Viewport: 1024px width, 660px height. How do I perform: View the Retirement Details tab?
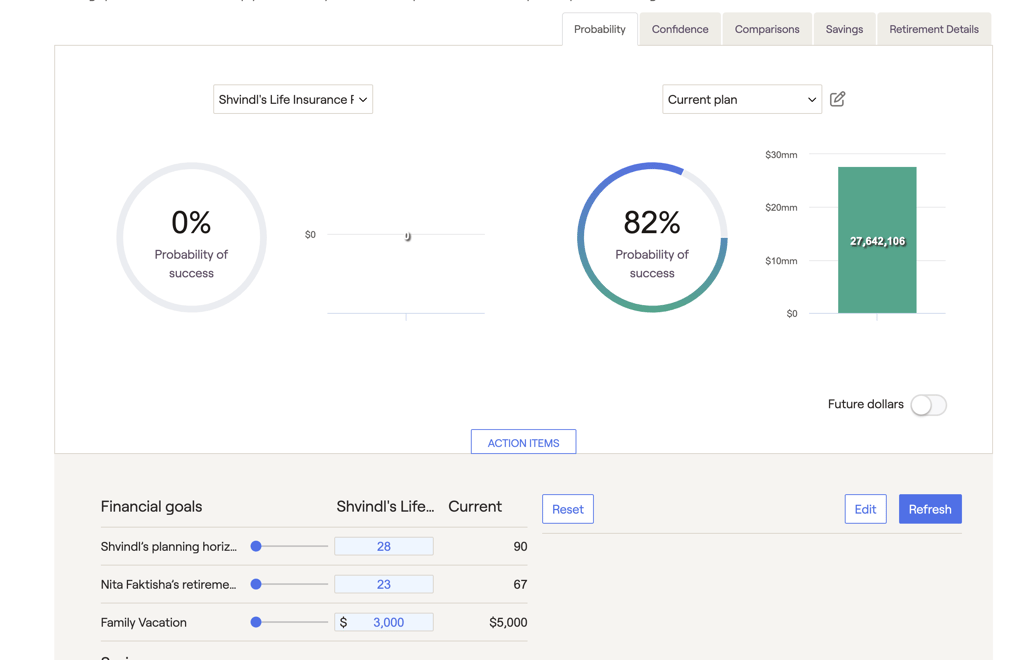[933, 29]
